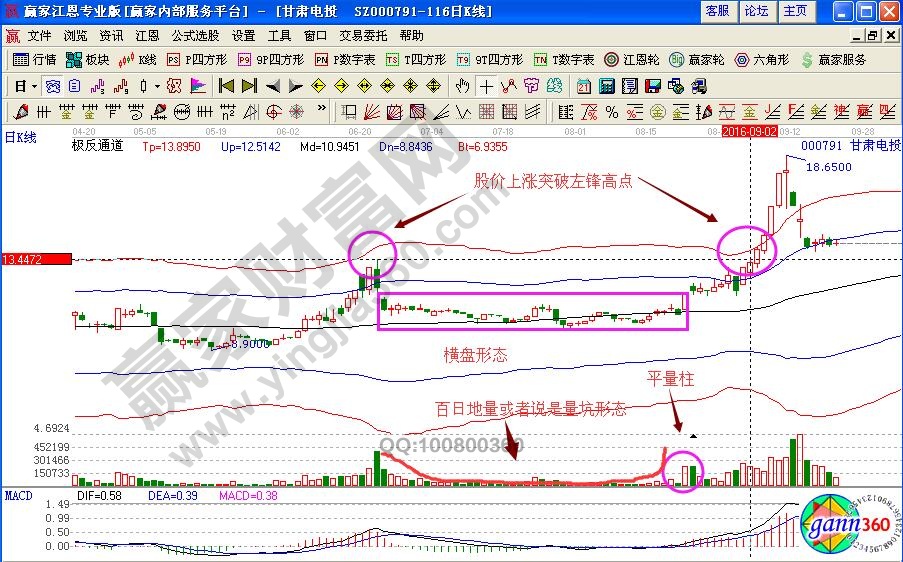Open the 行情 market quotes view

tap(34, 60)
